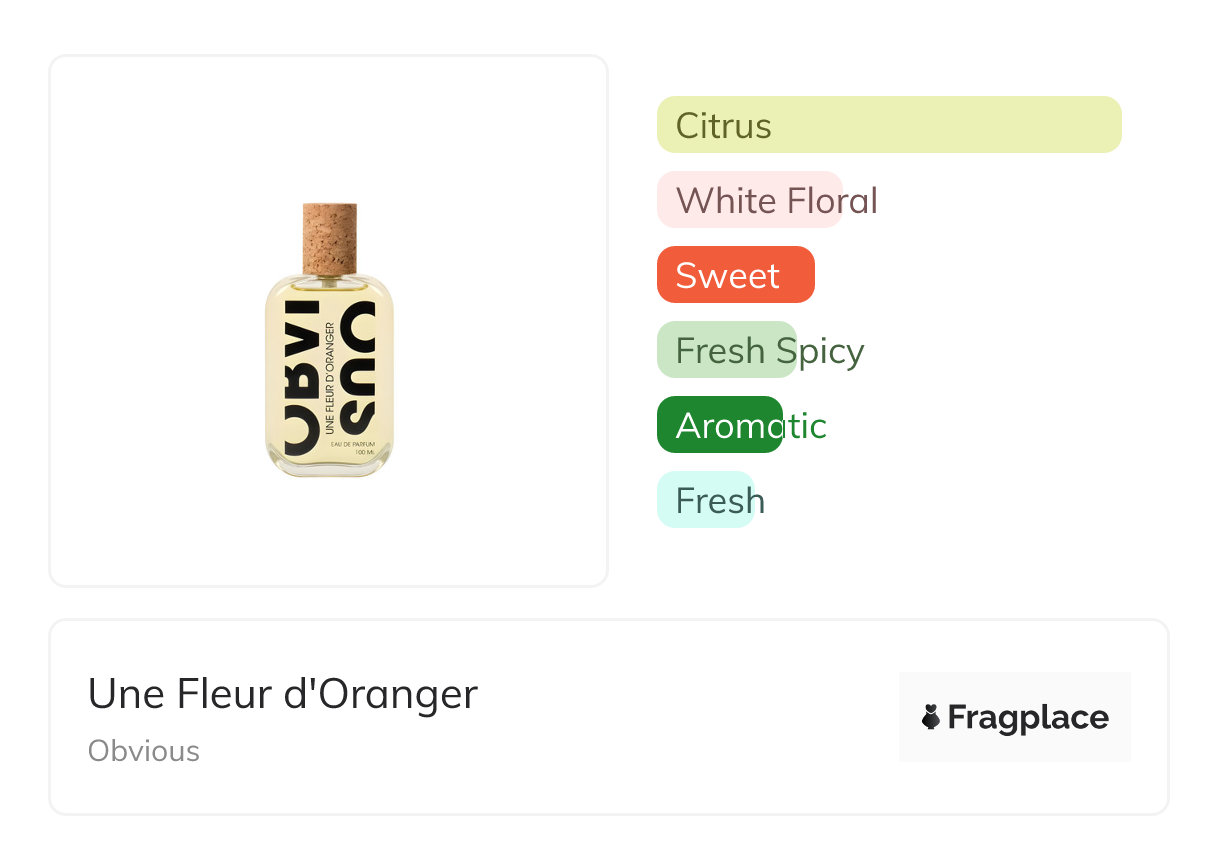Select the Citrus accord bar

[x=889, y=125]
